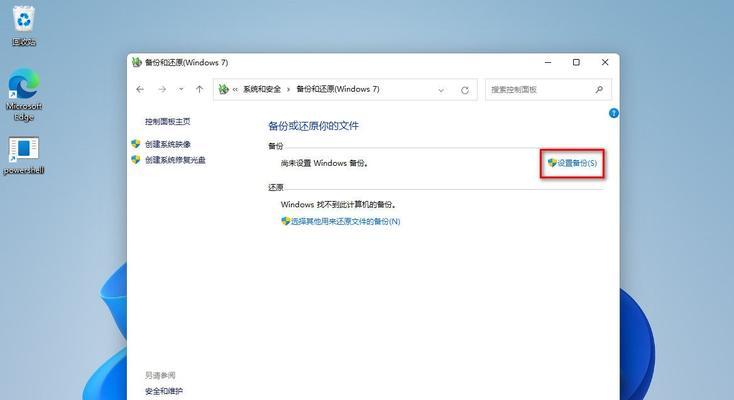734x400 pixels.
Task: Click the address bar control panel icon
Action: [224, 89]
